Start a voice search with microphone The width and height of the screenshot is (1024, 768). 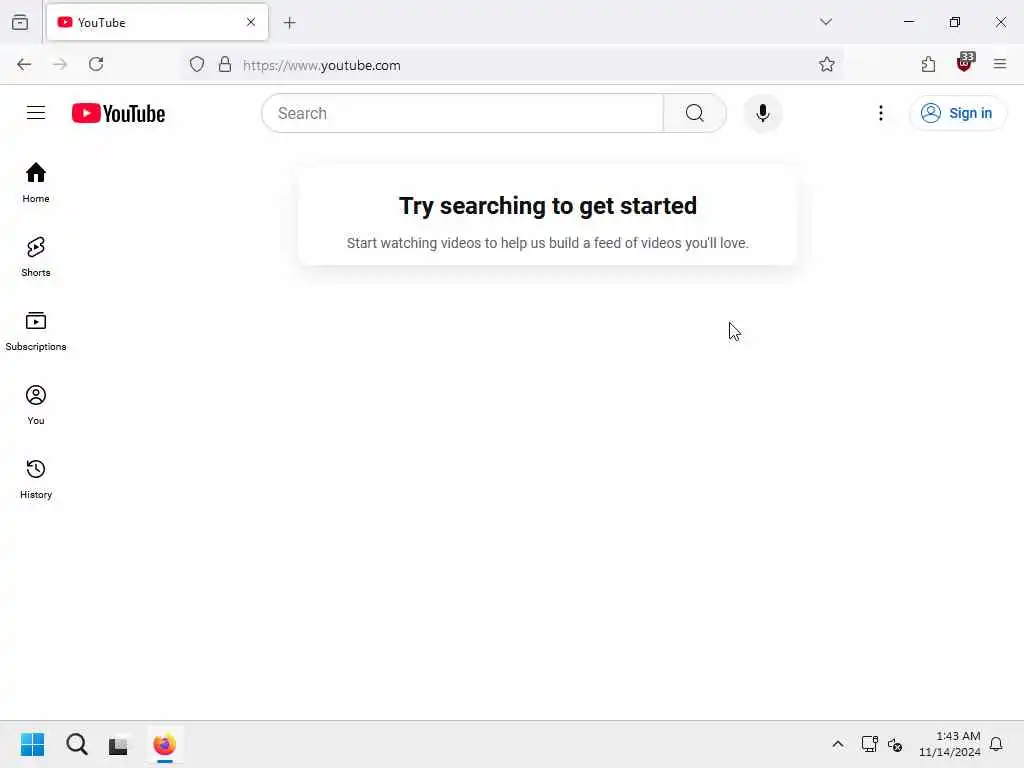coord(762,113)
